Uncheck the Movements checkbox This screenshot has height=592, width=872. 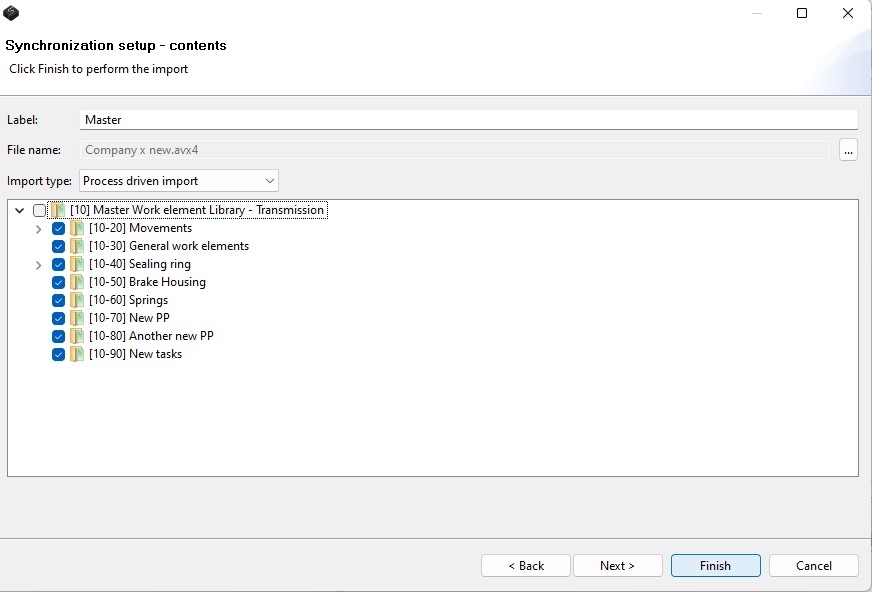point(58,228)
